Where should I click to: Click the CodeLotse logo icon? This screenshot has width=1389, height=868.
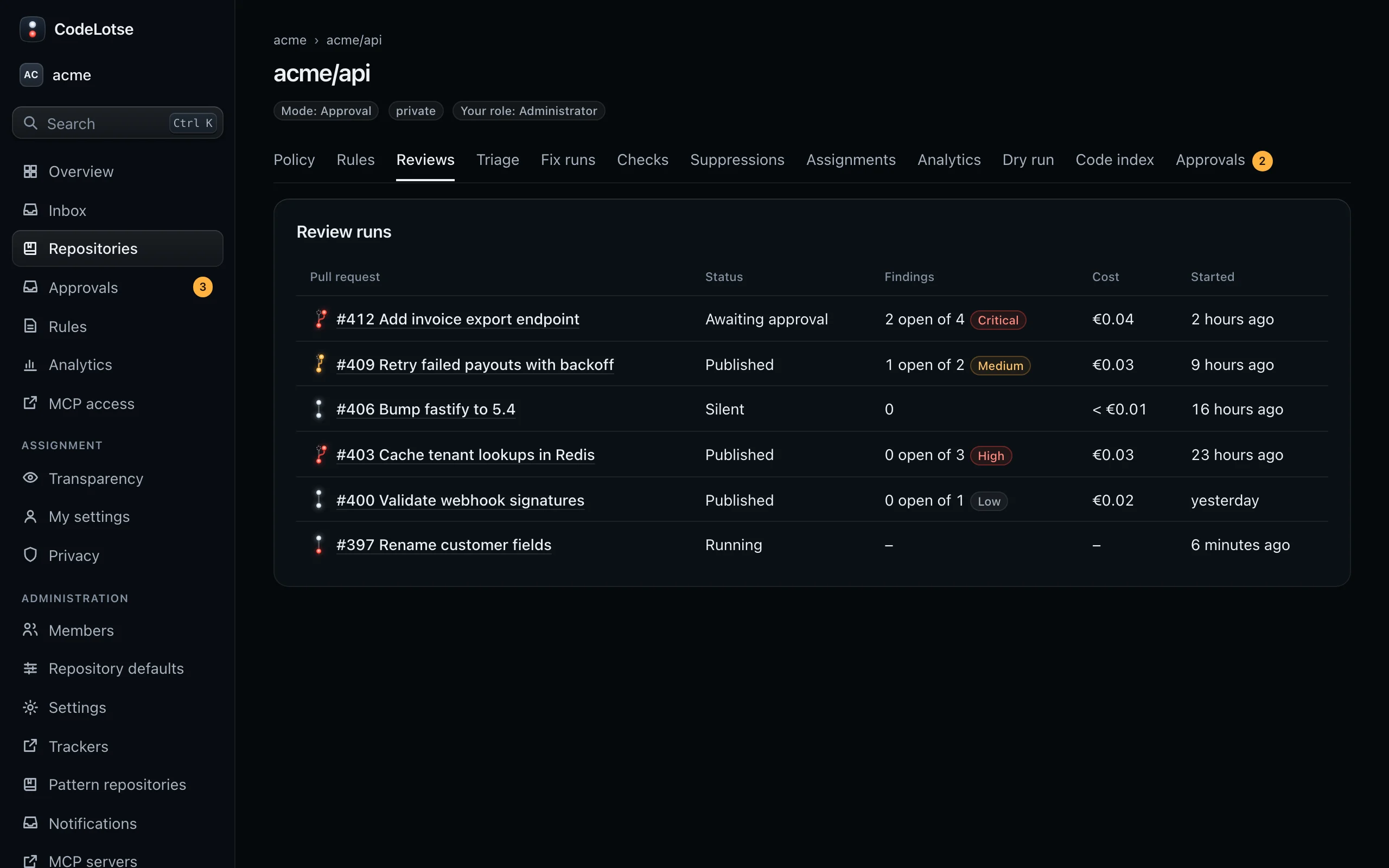[x=32, y=29]
